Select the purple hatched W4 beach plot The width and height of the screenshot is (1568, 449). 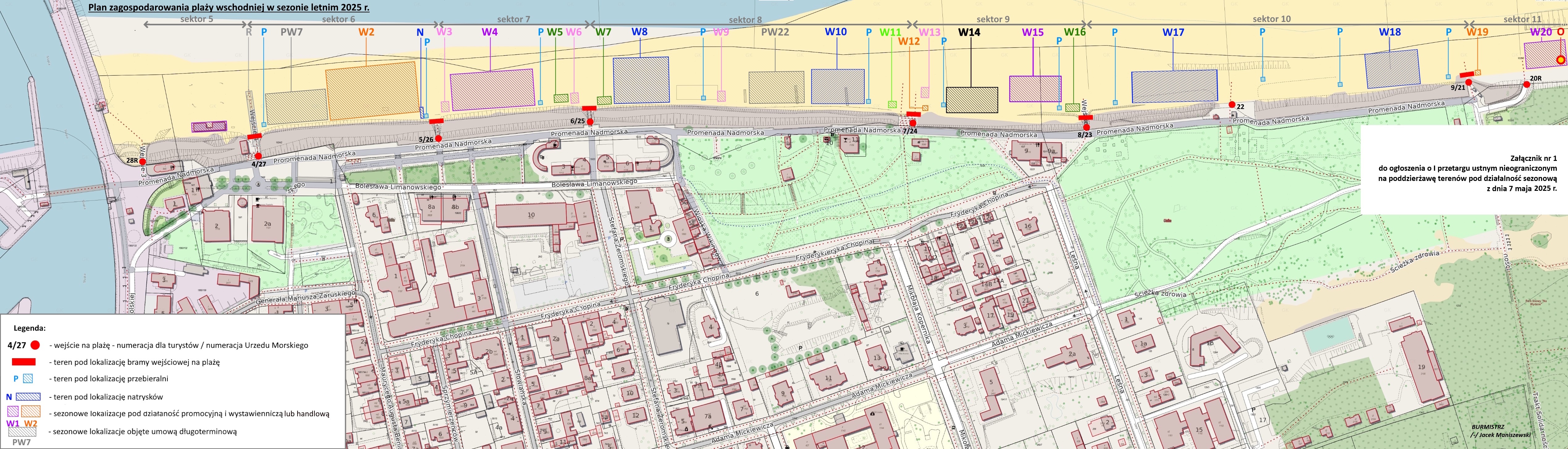point(492,90)
